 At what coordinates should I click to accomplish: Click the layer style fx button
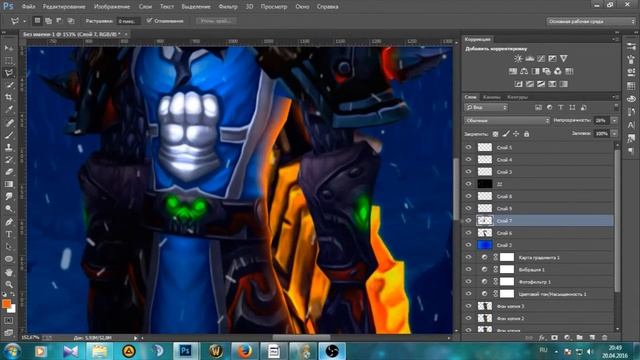point(542,338)
